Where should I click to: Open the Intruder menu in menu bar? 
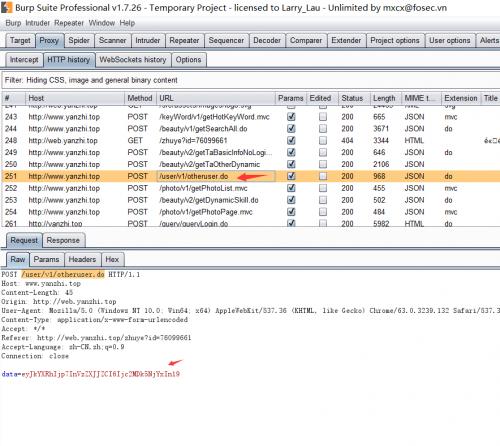tap(37, 23)
